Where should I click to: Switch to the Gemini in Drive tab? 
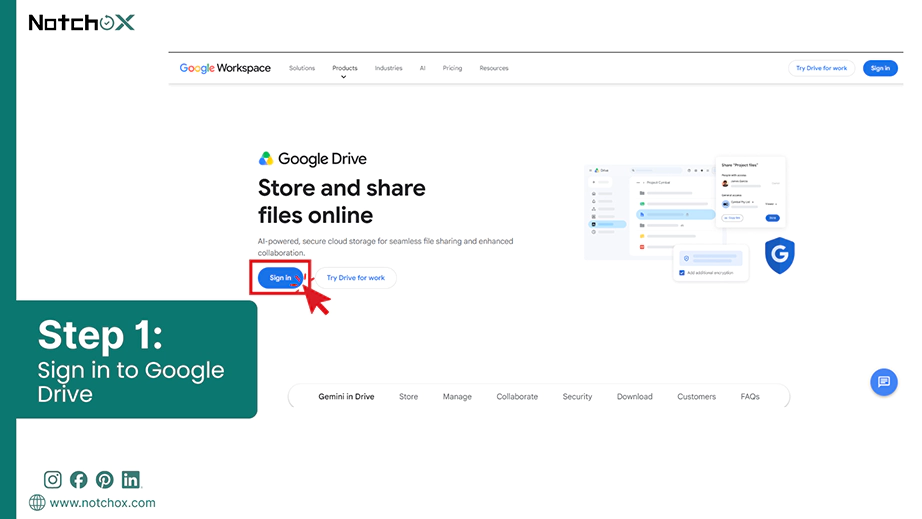pyautogui.click(x=346, y=397)
